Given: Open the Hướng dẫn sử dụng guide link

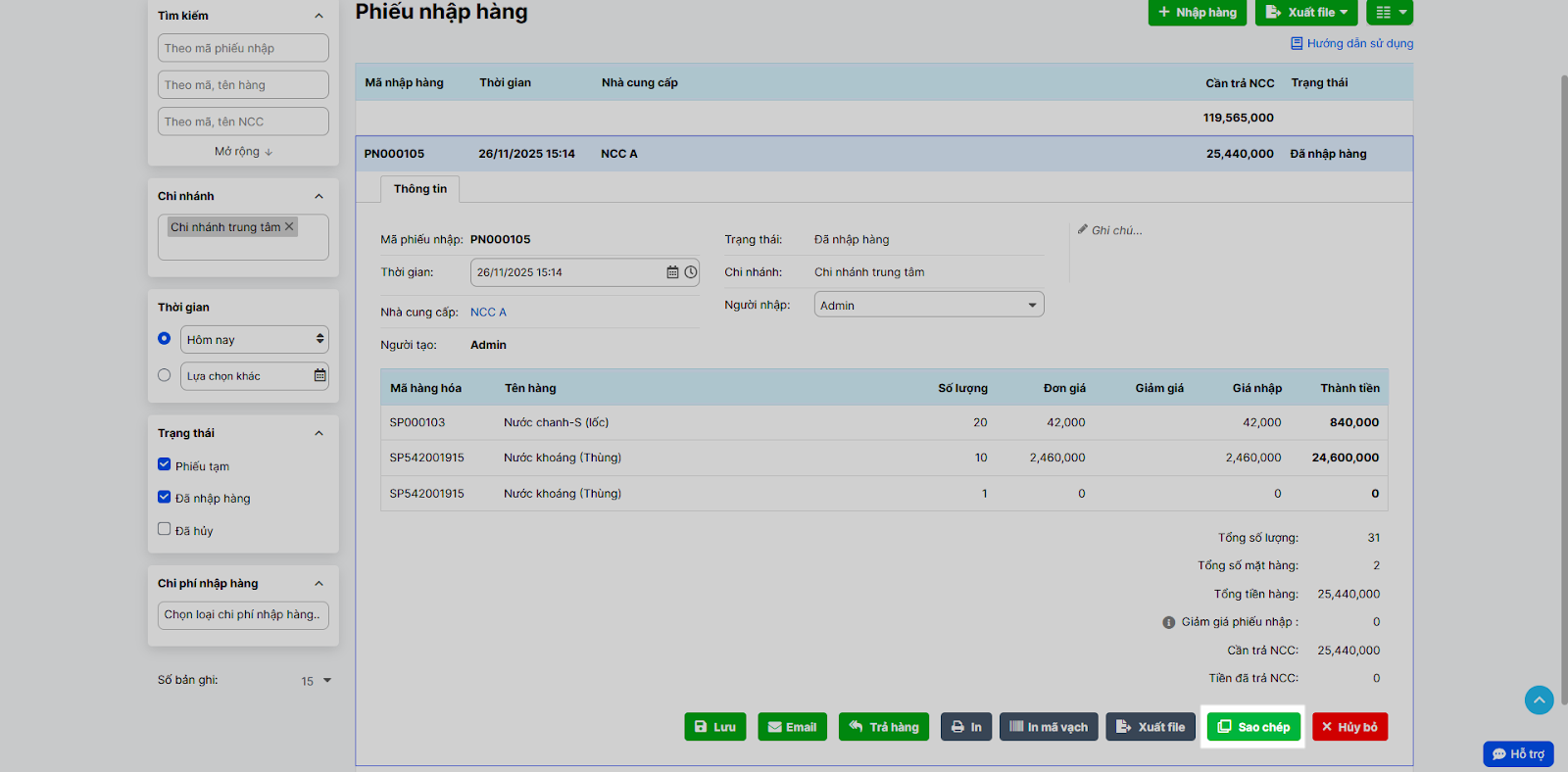Looking at the screenshot, I should [x=1351, y=43].
